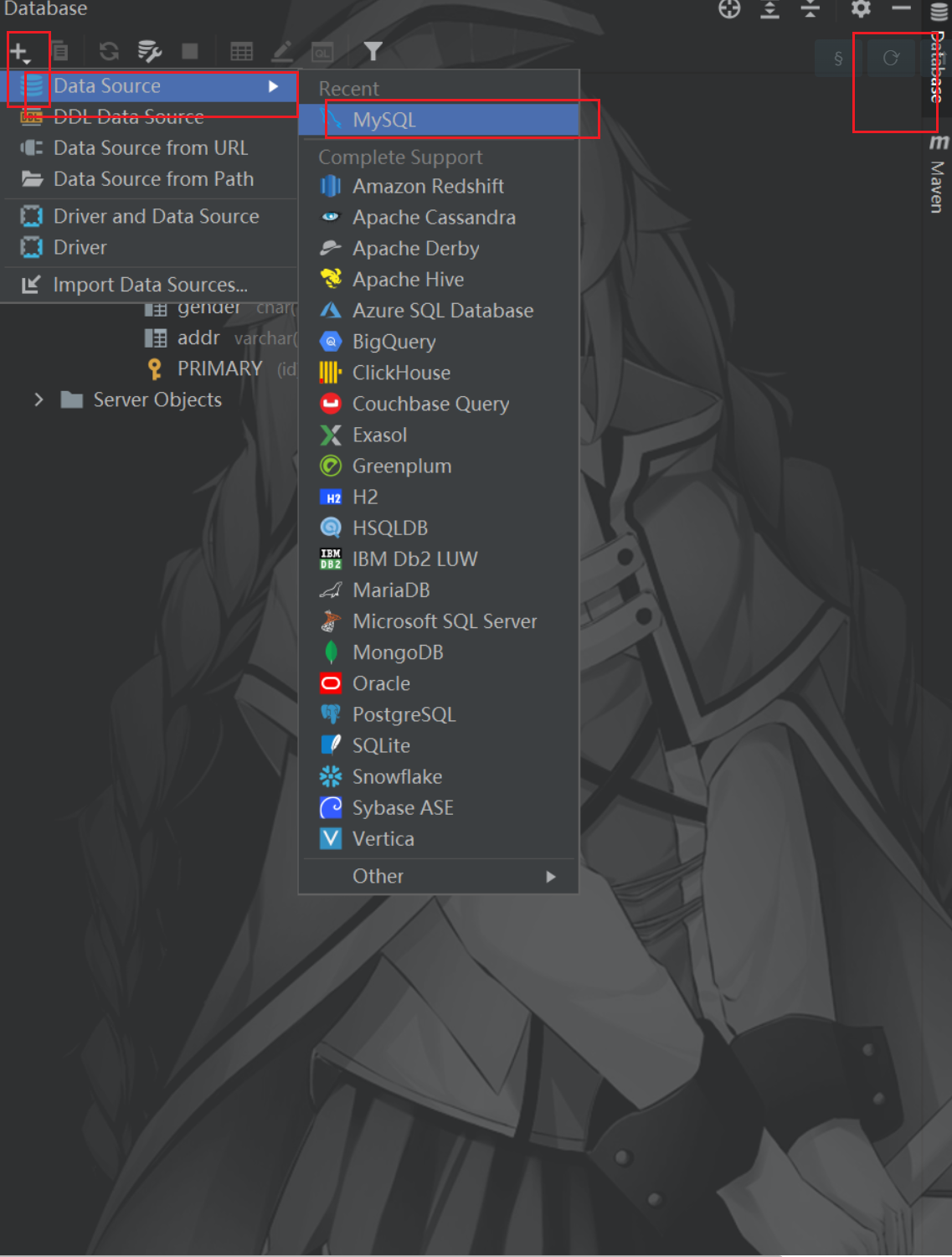The image size is (952, 1257).
Task: Choose Azure SQL Database
Action: click(439, 311)
